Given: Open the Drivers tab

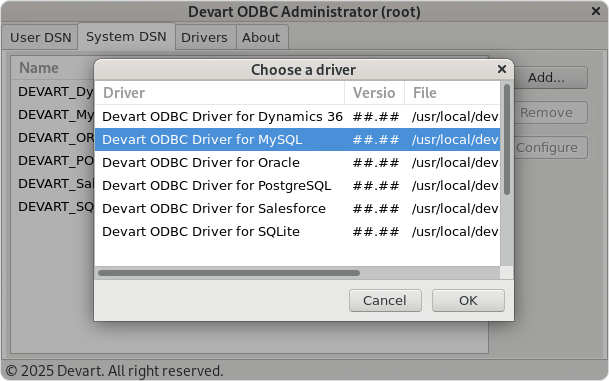Looking at the screenshot, I should pos(205,38).
